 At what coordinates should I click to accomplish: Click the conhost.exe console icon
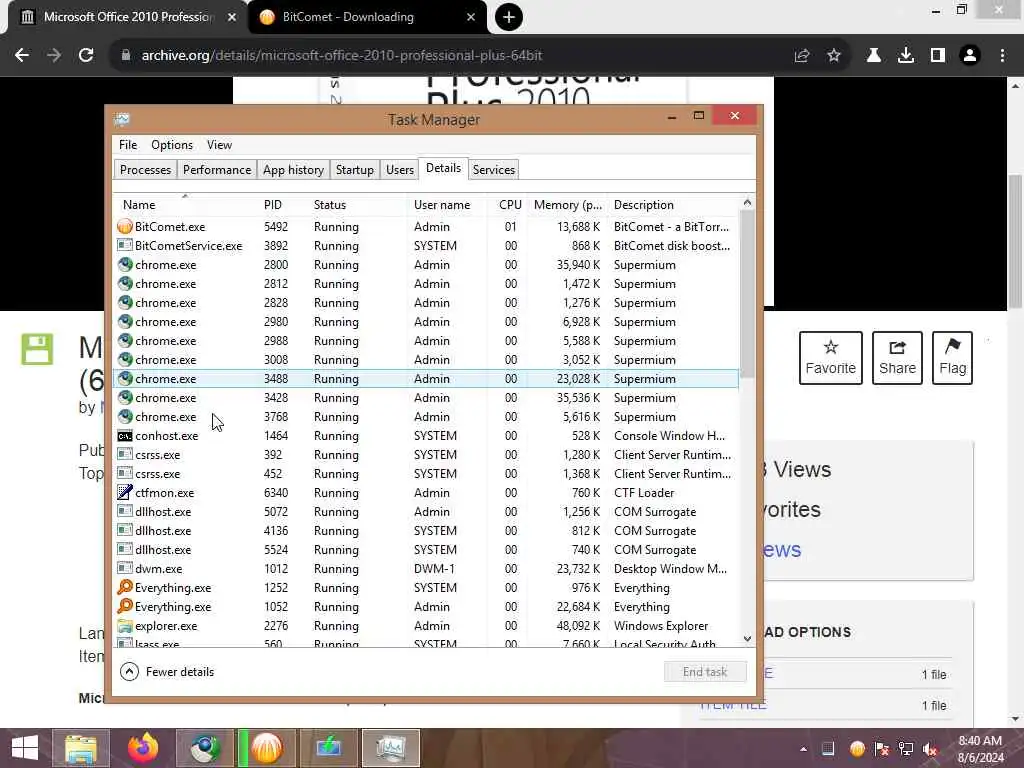125,436
